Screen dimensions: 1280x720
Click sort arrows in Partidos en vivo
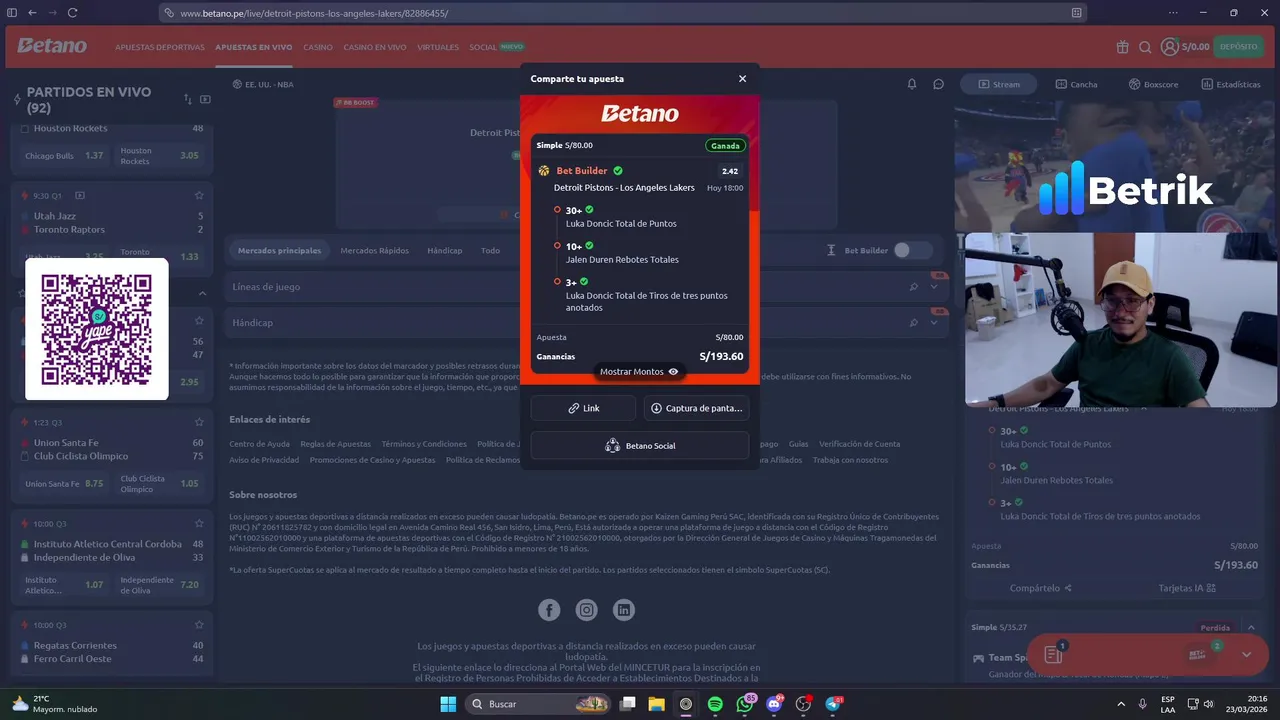[x=188, y=99]
